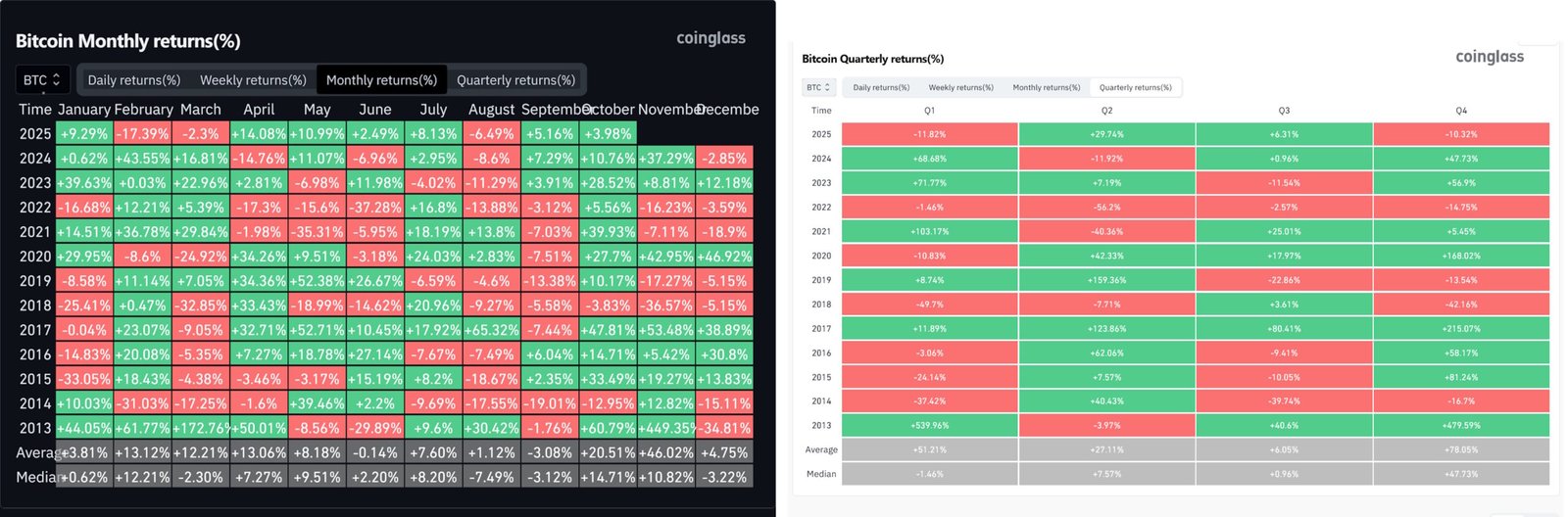Click the Q3 column header
Image resolution: width=1568 pixels, height=517 pixels.
coord(1284,111)
